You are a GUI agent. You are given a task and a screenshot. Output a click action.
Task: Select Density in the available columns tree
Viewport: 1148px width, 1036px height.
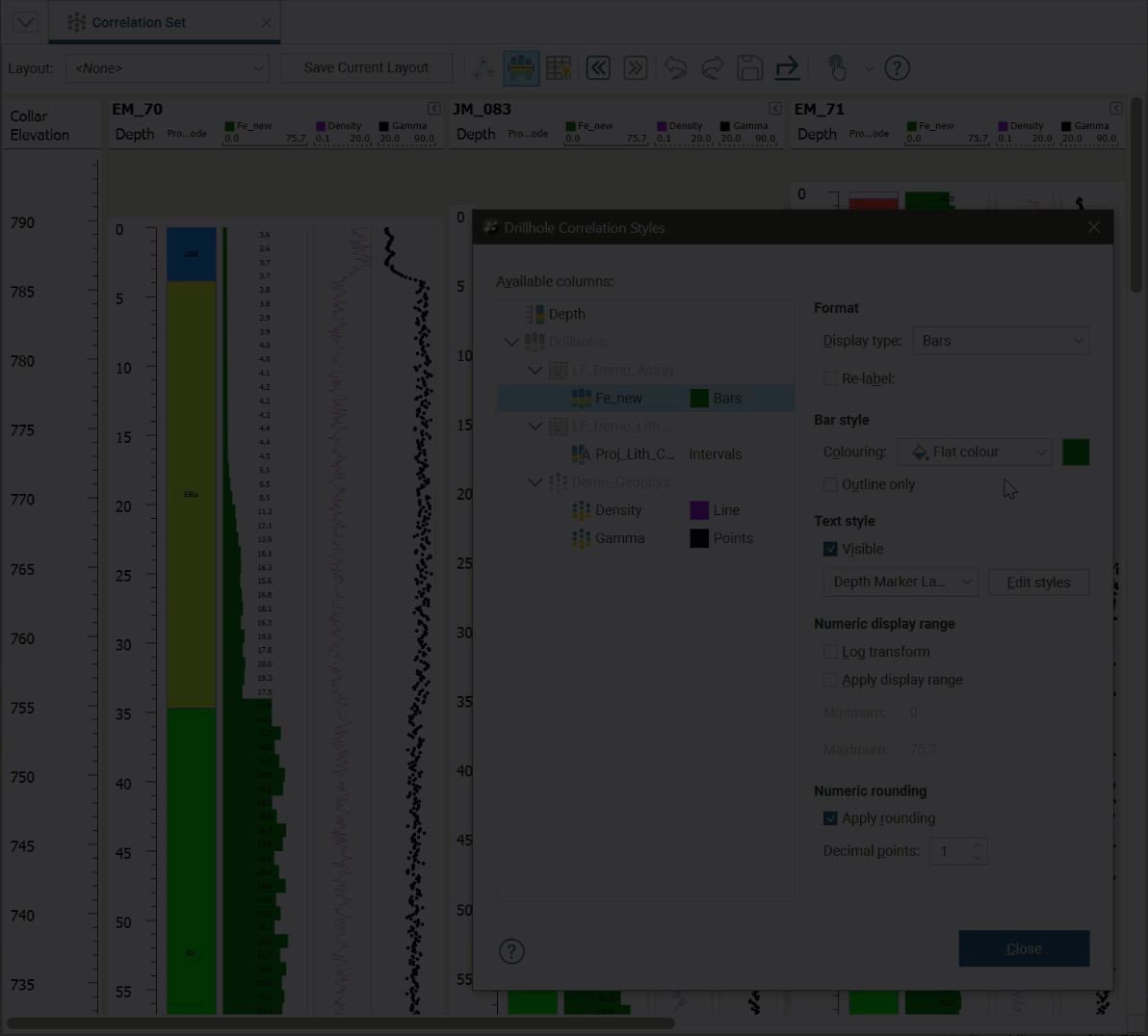617,510
